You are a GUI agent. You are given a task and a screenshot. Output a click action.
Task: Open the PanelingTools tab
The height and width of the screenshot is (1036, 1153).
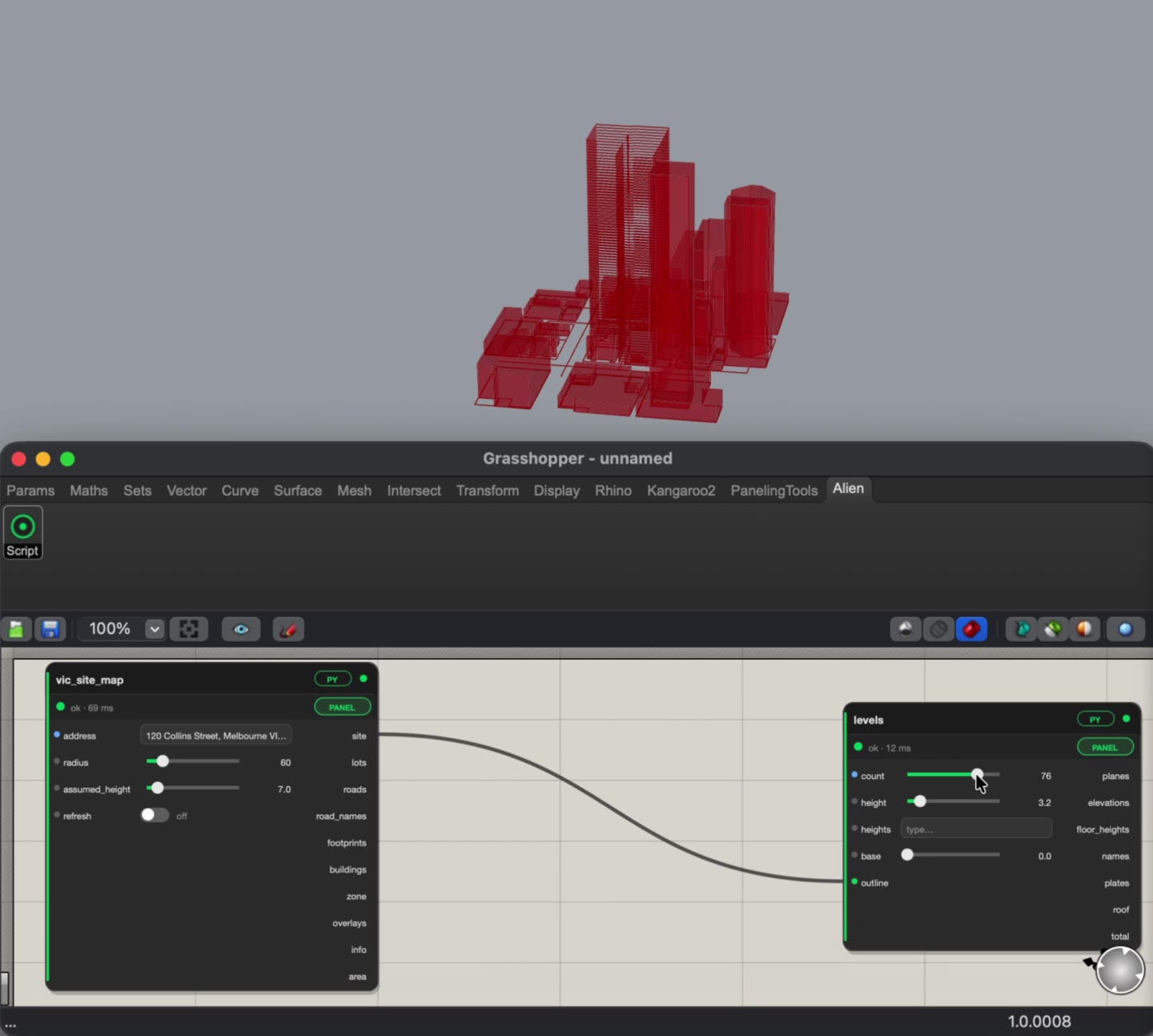click(x=774, y=491)
